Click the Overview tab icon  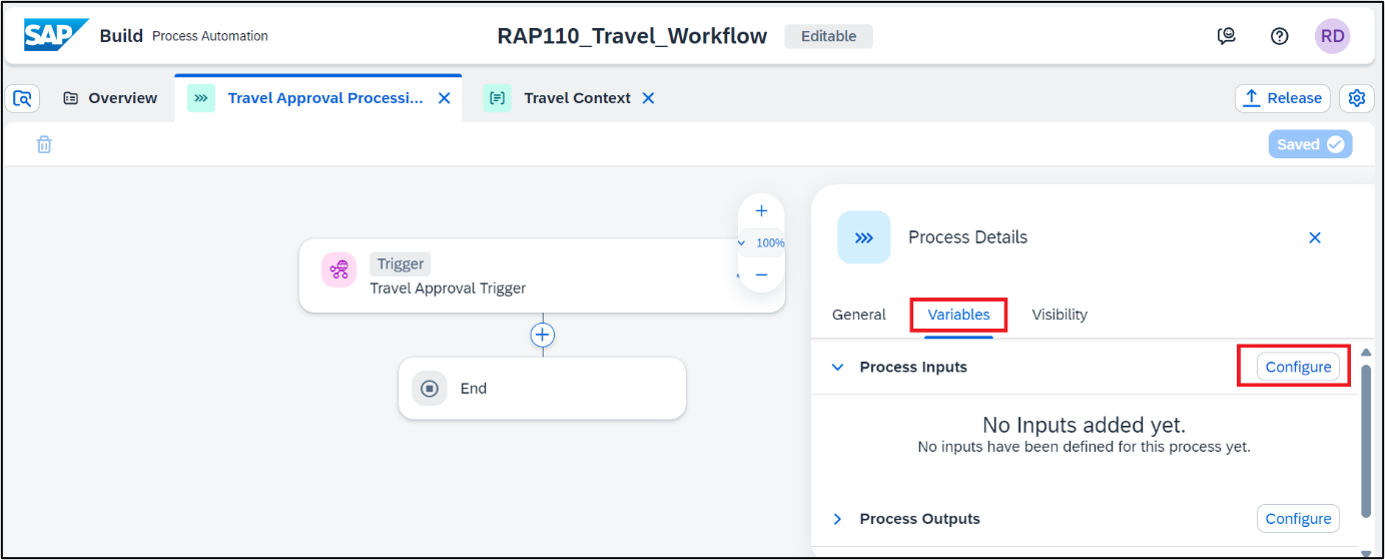coord(70,98)
